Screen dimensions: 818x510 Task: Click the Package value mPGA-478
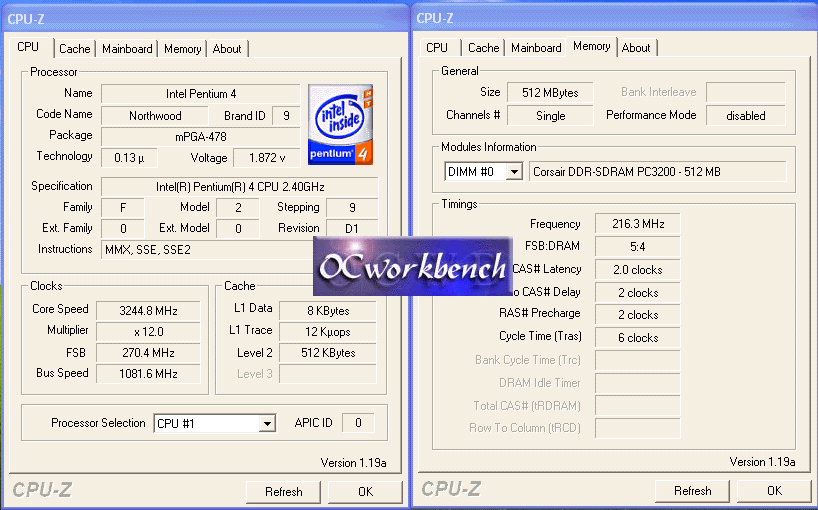(201, 137)
